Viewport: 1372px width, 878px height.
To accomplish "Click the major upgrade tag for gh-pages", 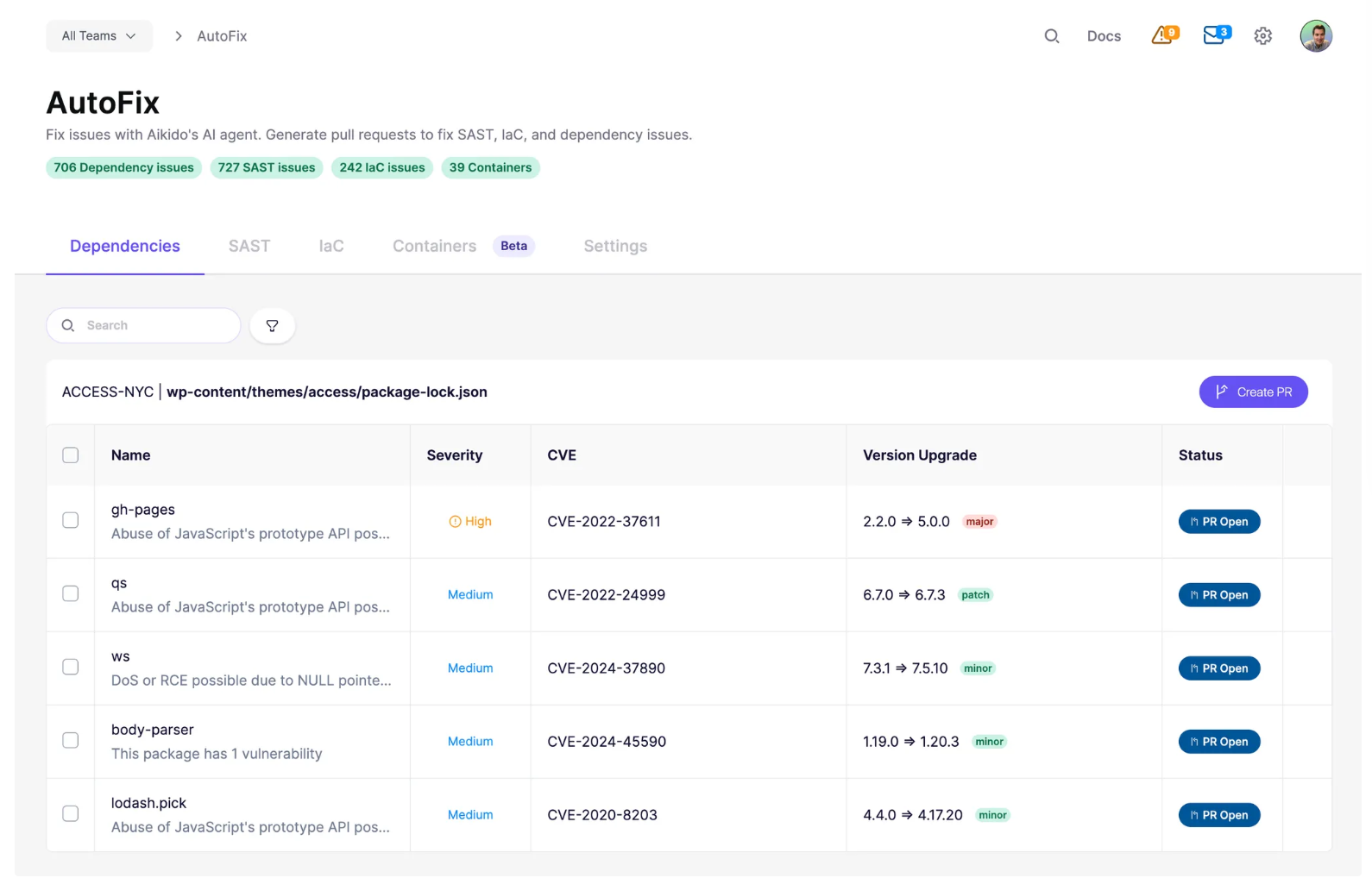I will coord(979,522).
